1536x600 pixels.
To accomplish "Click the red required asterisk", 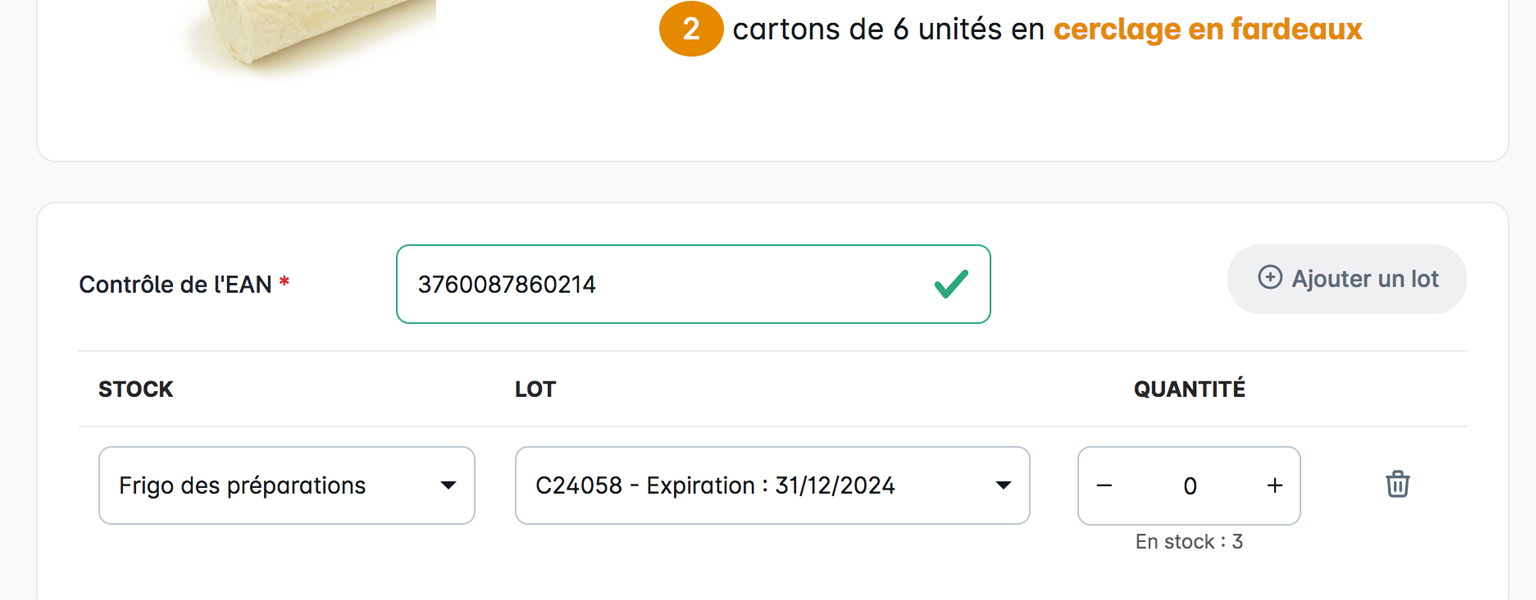I will coord(285,284).
